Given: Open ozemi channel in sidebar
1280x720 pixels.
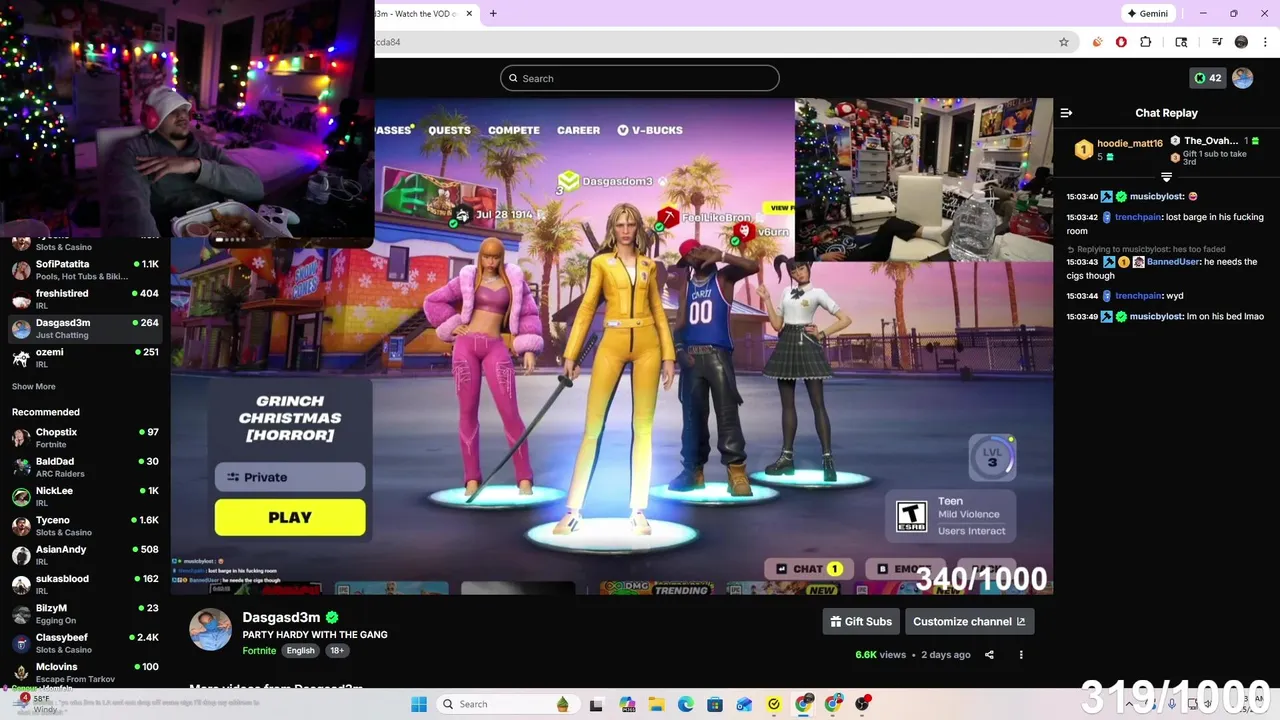Looking at the screenshot, I should click(85, 358).
